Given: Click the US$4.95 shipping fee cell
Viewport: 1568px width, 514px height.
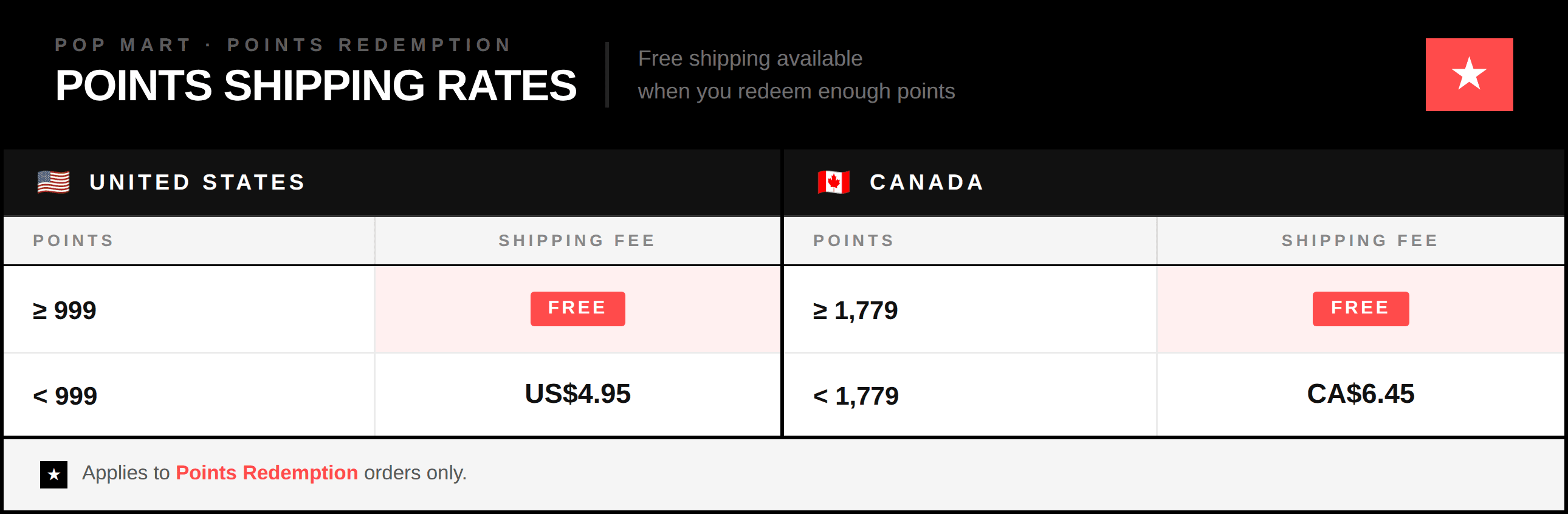Looking at the screenshot, I should click(x=577, y=394).
